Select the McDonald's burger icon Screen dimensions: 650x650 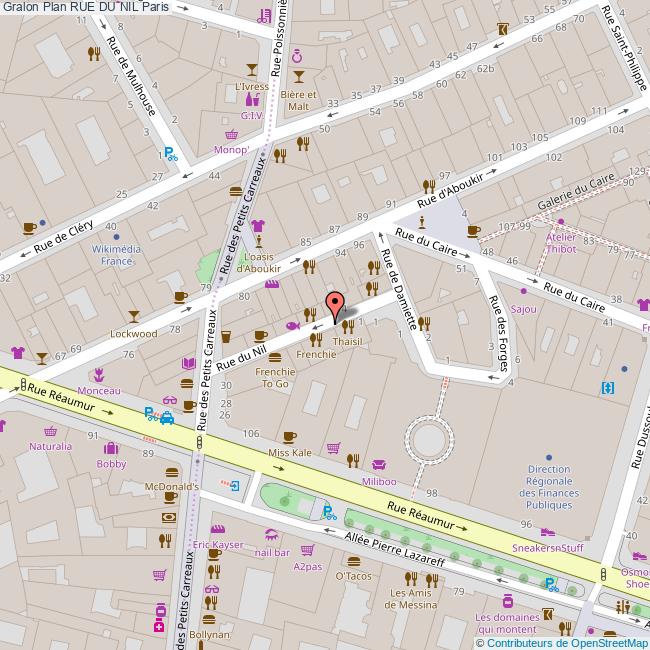(x=170, y=471)
